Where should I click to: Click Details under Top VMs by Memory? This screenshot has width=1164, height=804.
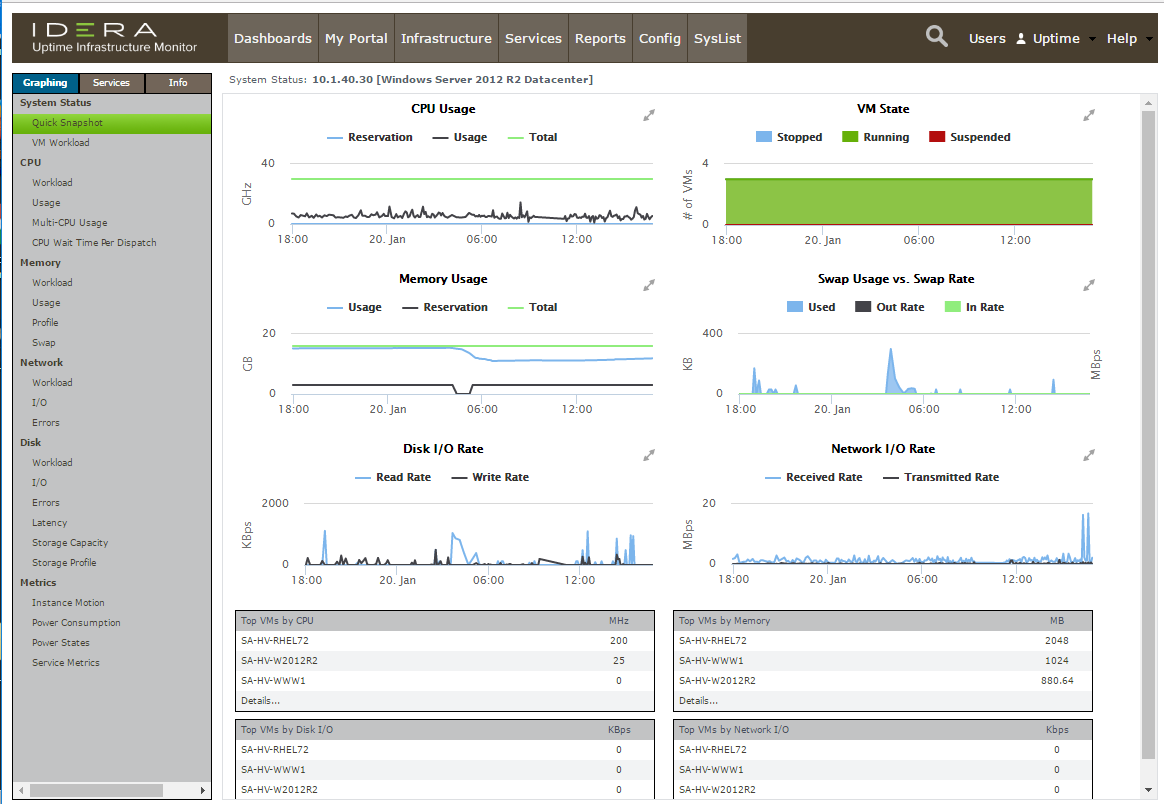(696, 700)
